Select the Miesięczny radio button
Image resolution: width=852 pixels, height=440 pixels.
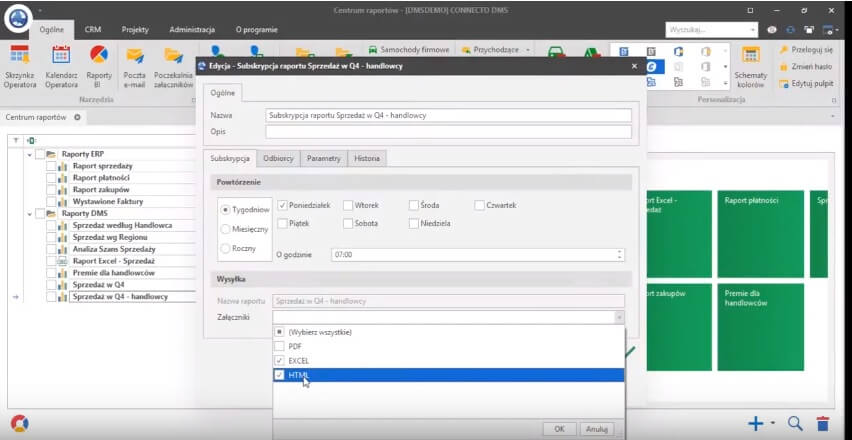(x=225, y=229)
